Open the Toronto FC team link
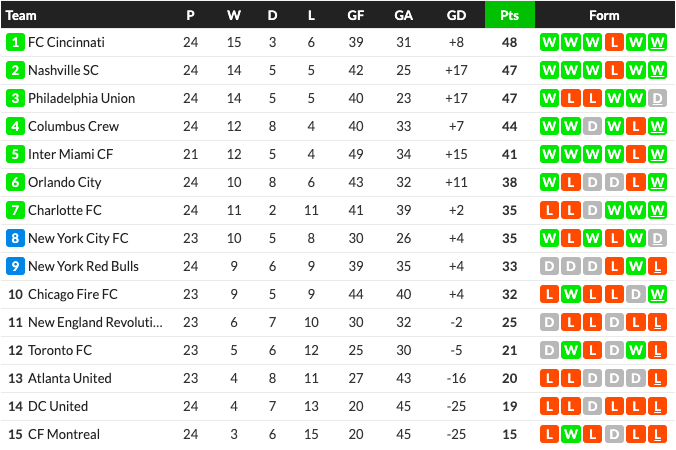676x450 pixels. (x=60, y=350)
